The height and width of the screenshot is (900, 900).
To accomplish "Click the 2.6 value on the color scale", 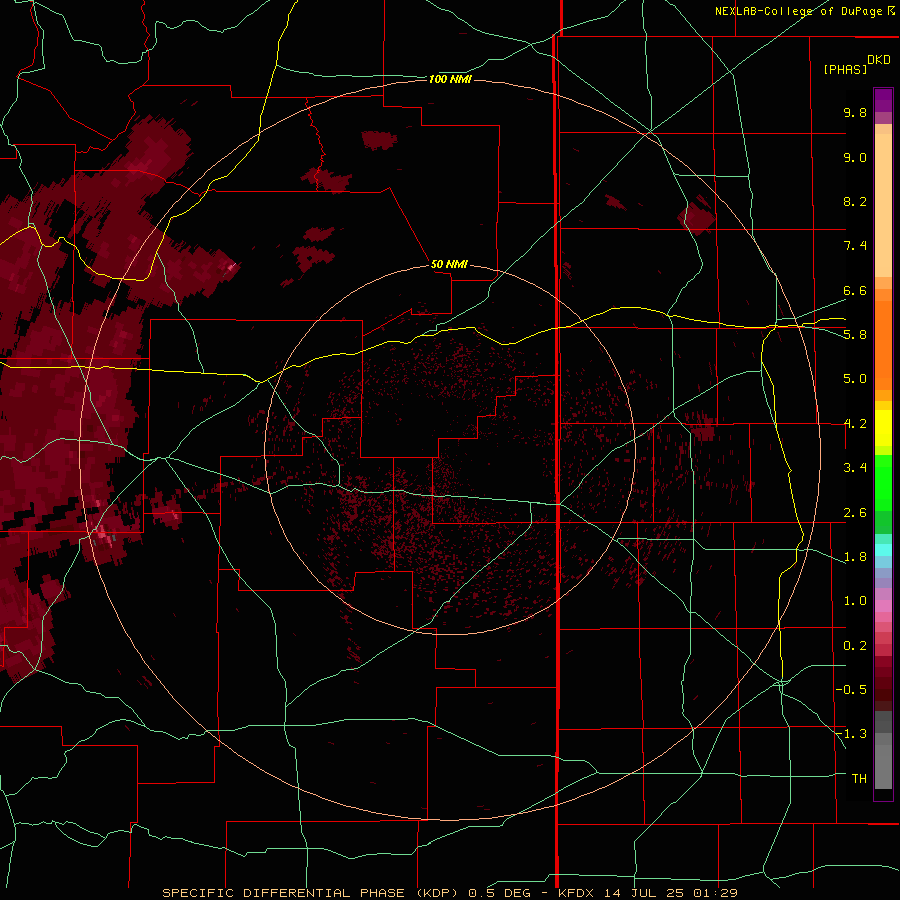I will tap(855, 513).
